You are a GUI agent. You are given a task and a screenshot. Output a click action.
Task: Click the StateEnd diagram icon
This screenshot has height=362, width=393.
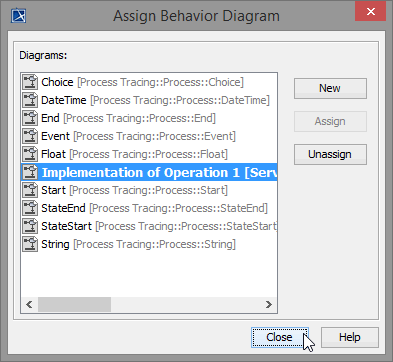point(30,208)
